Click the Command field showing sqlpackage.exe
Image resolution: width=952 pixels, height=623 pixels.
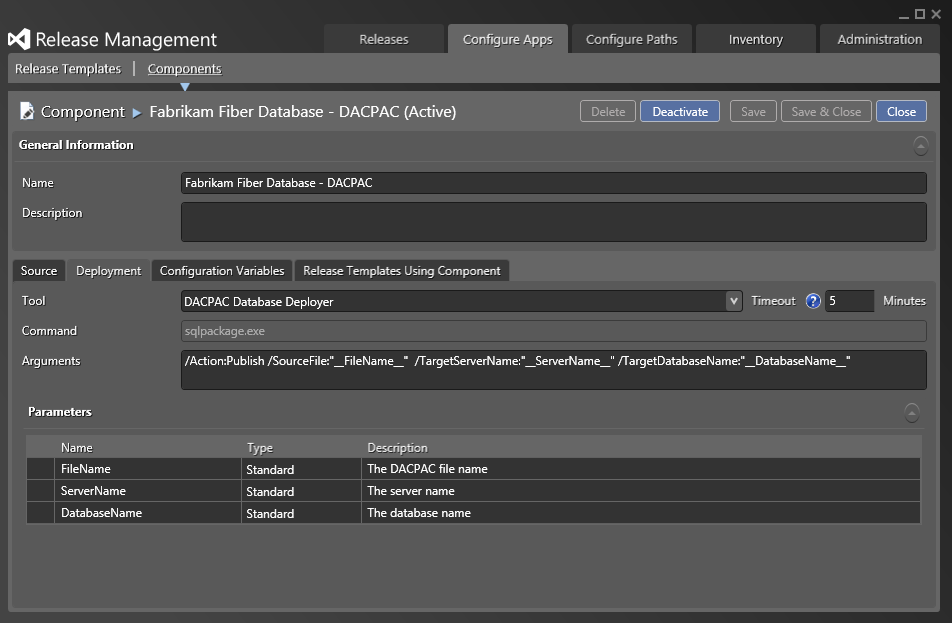(x=554, y=331)
